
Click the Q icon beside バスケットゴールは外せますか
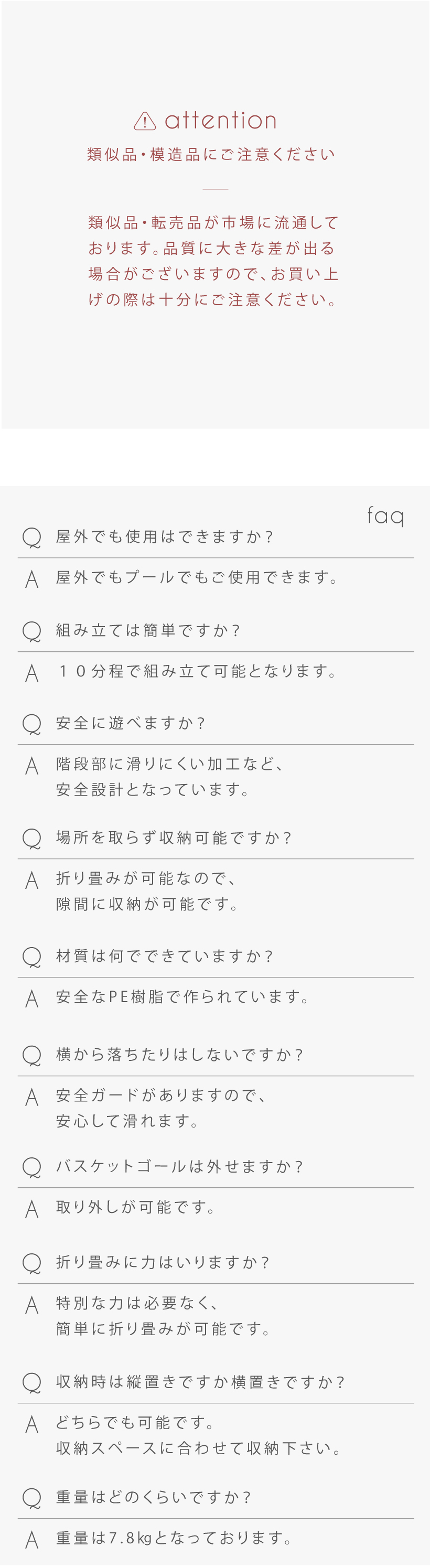pos(31,1167)
